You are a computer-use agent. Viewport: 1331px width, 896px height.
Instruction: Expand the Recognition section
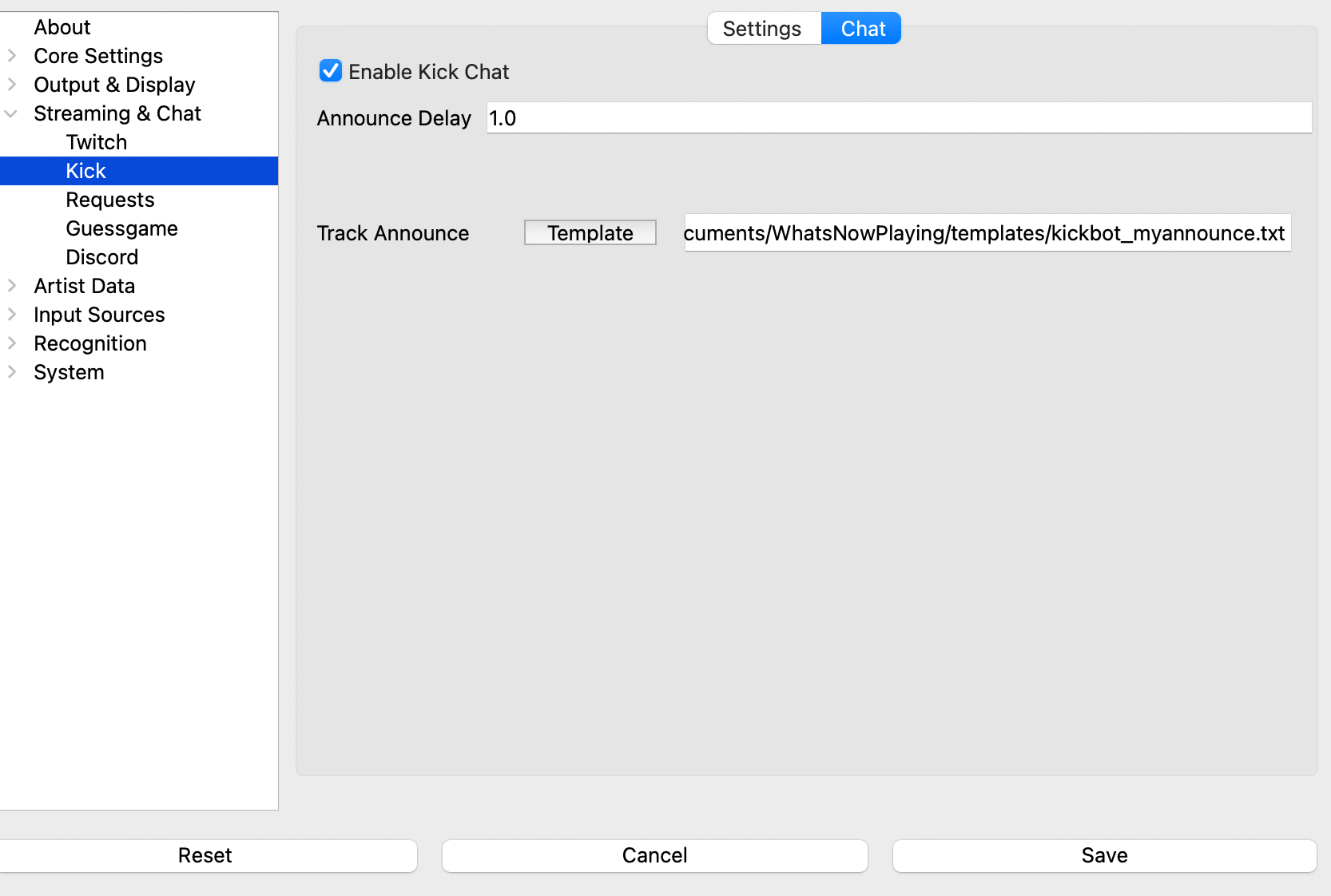click(x=12, y=343)
